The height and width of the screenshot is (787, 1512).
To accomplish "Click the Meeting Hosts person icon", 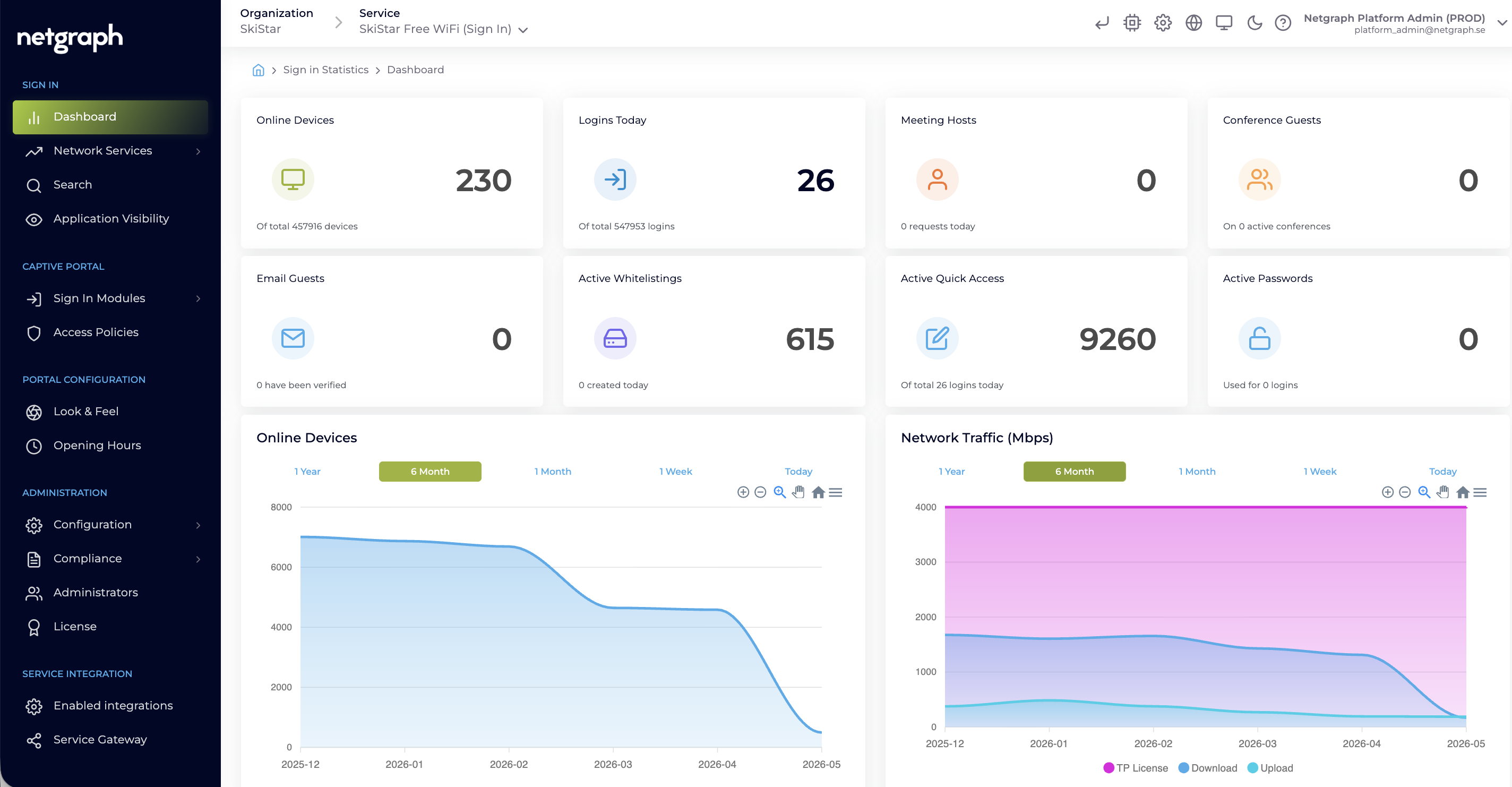I will pyautogui.click(x=938, y=179).
